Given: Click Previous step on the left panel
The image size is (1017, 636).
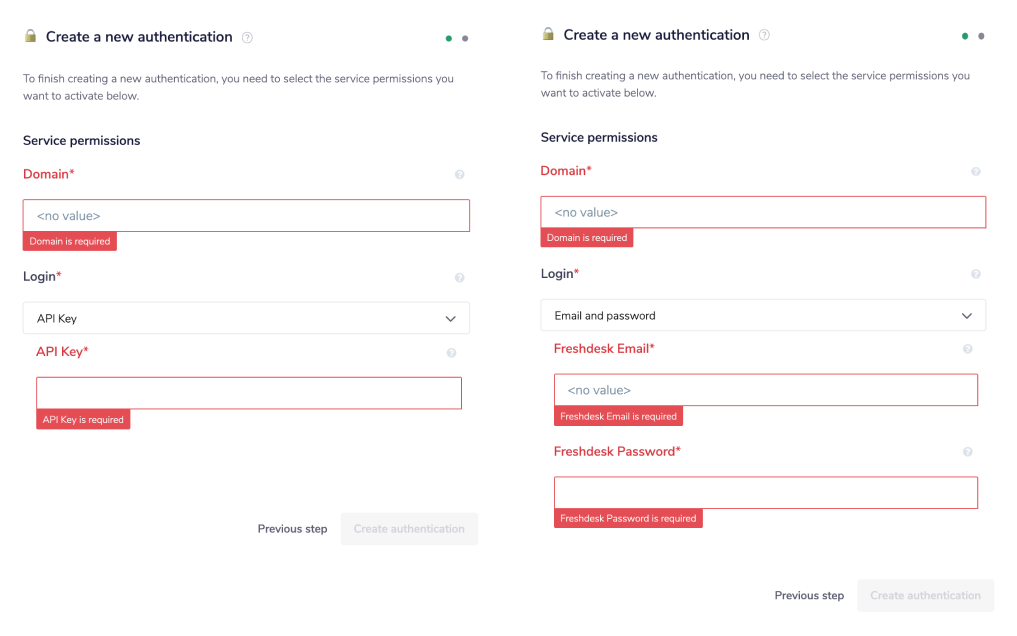Looking at the screenshot, I should [292, 528].
